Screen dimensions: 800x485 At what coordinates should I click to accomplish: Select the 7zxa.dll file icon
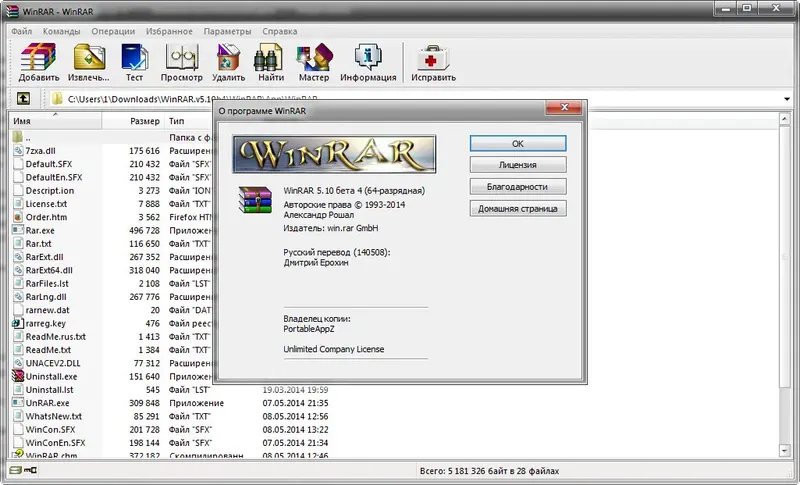[x=18, y=151]
